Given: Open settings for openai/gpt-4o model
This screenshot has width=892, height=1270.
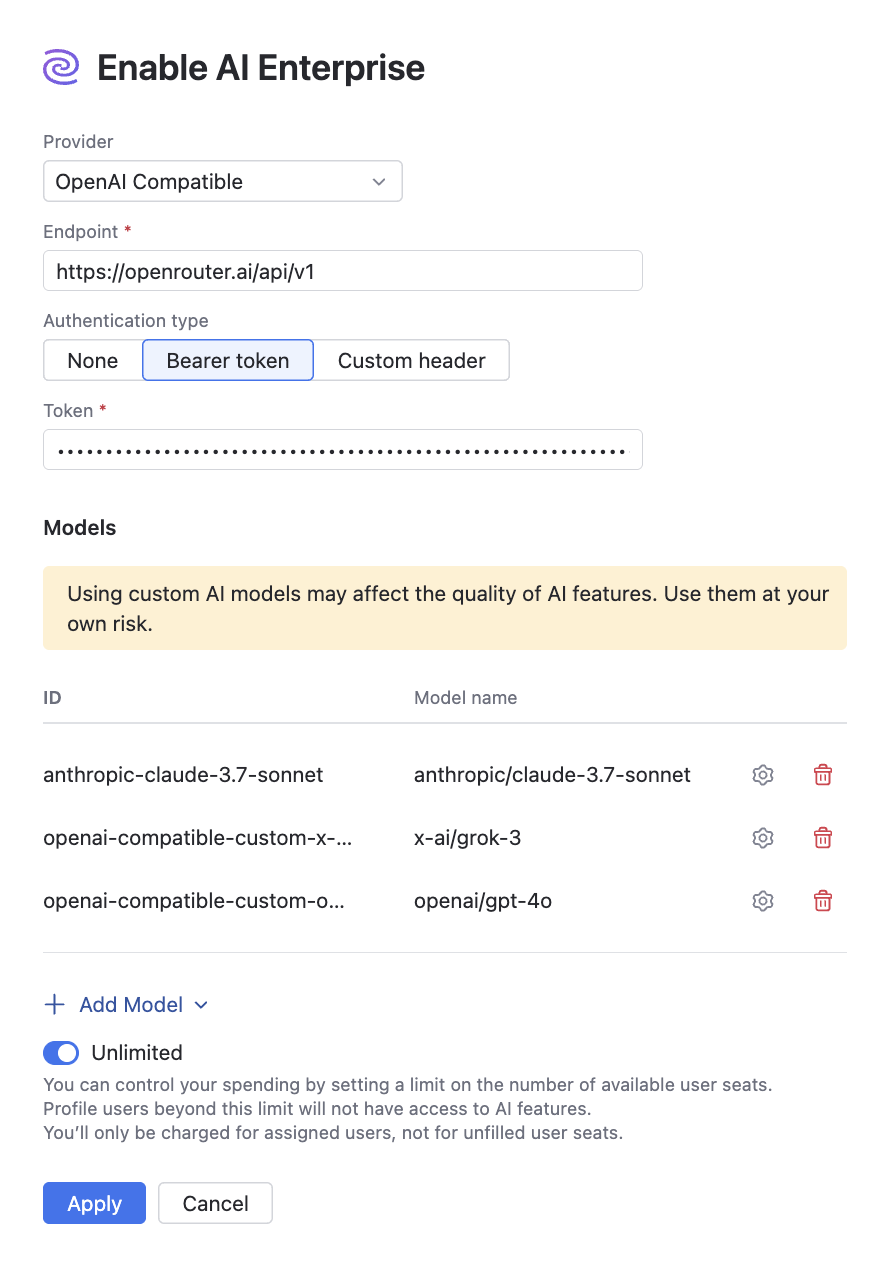Looking at the screenshot, I should coord(762,901).
